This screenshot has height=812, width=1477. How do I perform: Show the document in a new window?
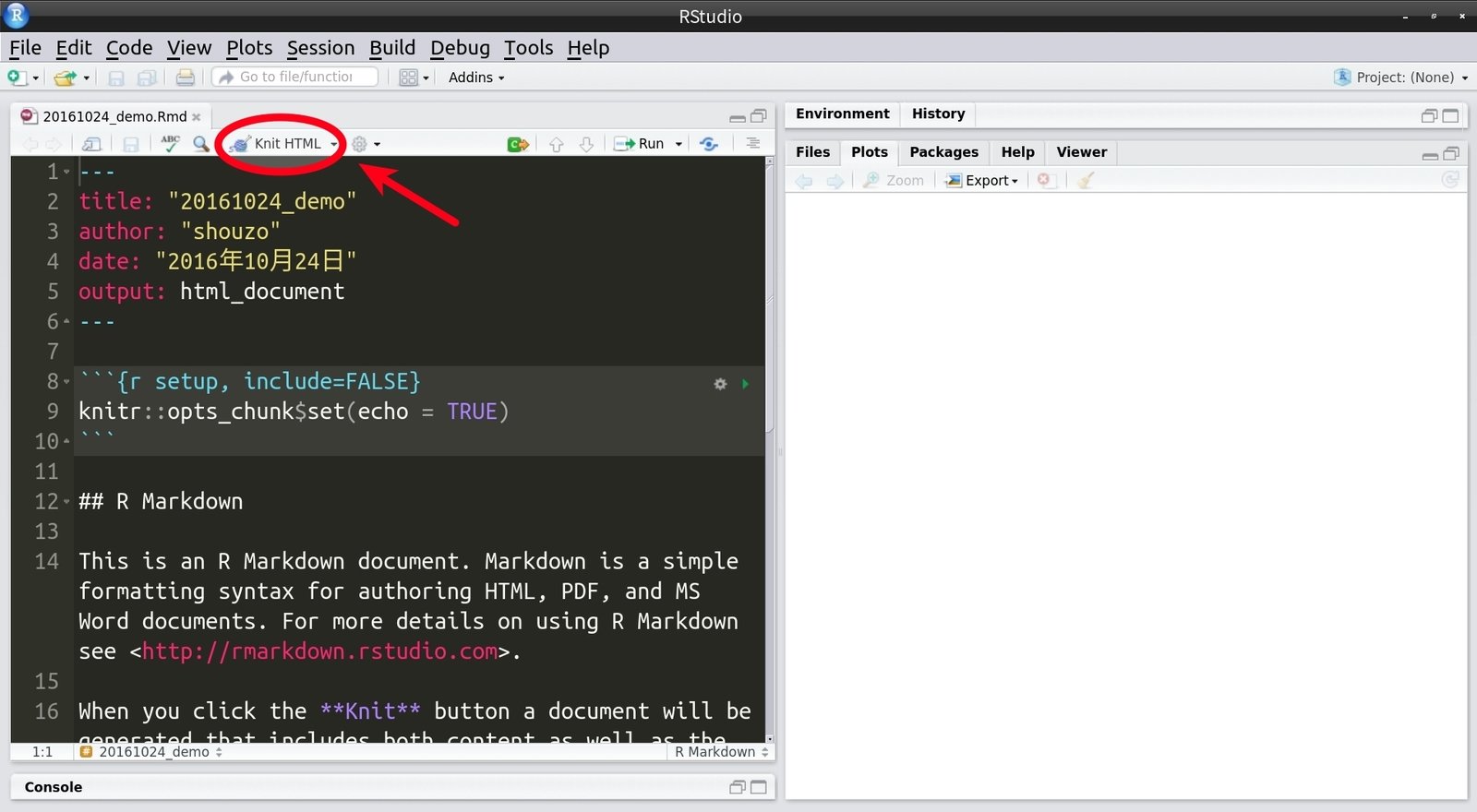coord(91,144)
